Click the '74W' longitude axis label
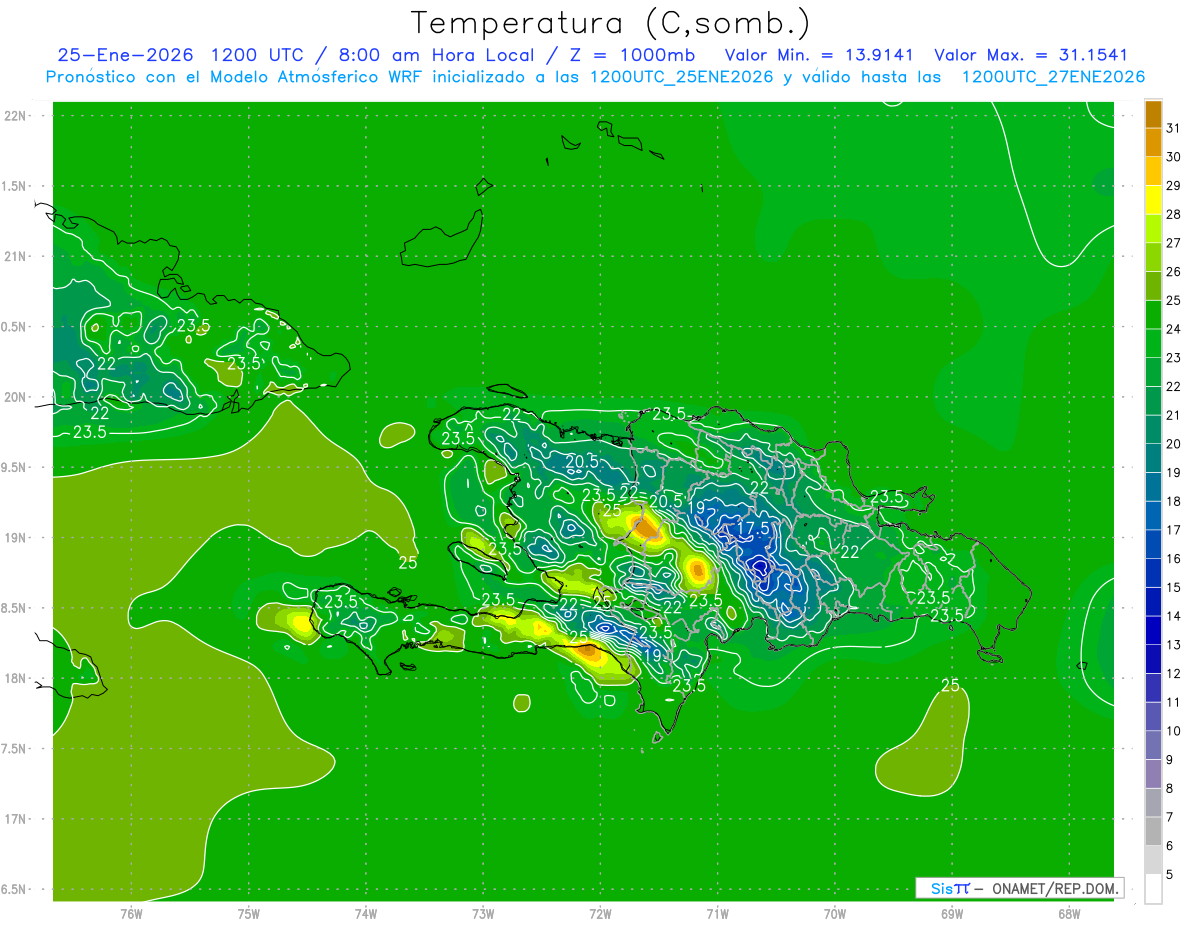This screenshot has height=927, width=1200. coord(366,913)
